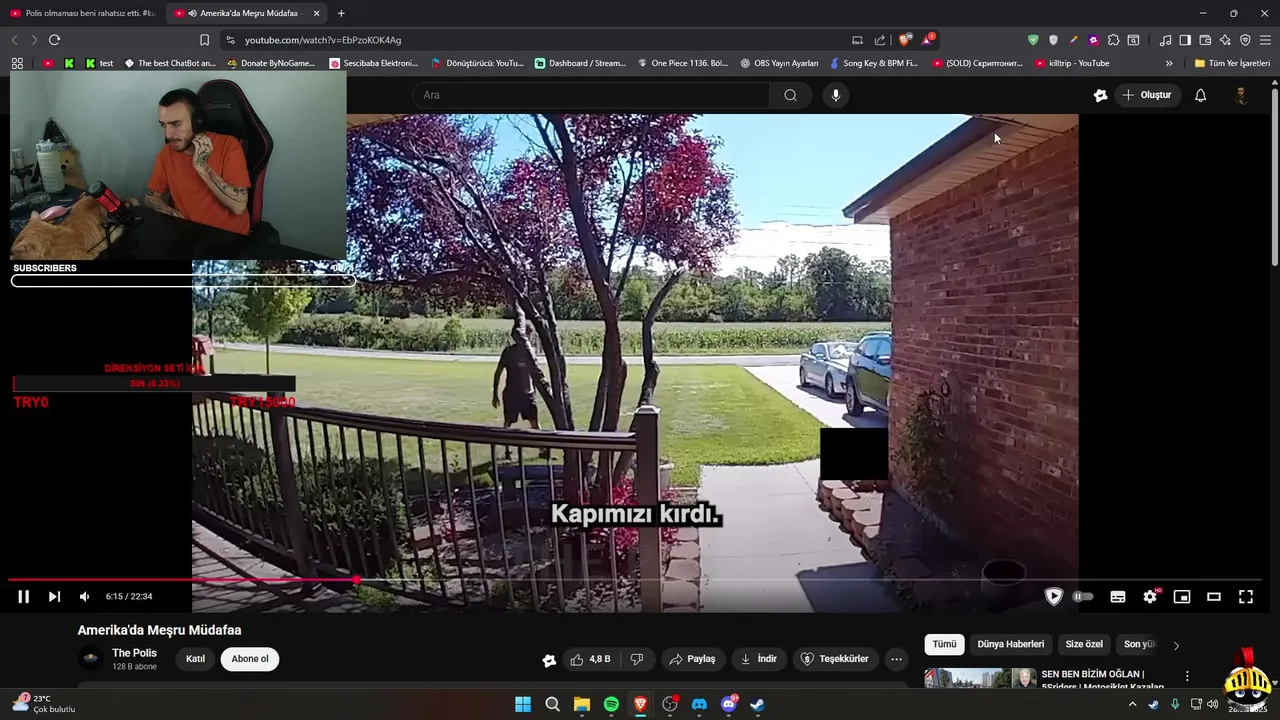
Task: Reload the current page
Action: coord(54,40)
